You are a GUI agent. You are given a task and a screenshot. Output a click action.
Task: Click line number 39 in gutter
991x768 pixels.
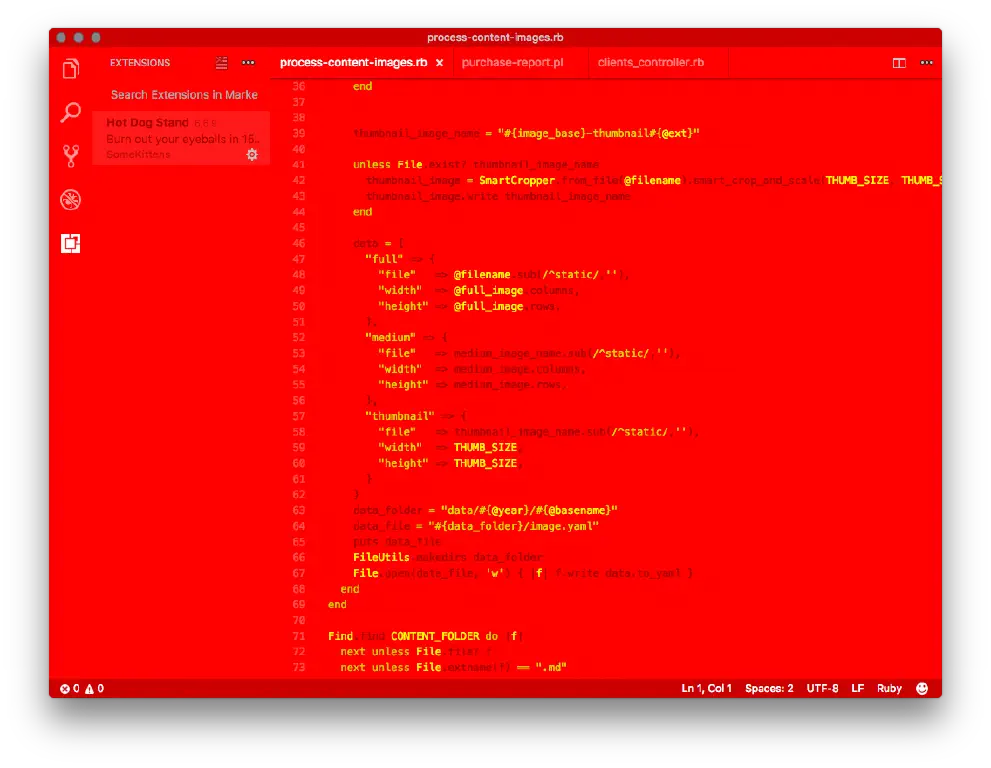[298, 133]
